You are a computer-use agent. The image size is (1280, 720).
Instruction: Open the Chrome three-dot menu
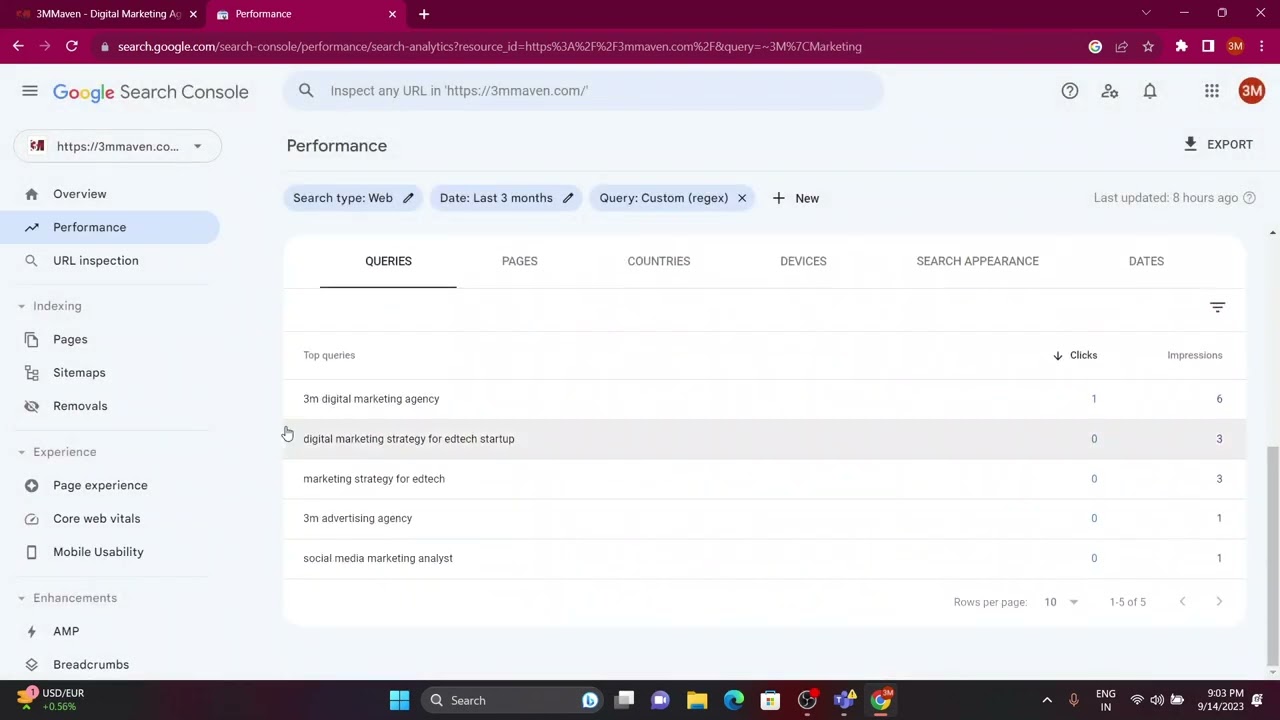coord(1261,46)
